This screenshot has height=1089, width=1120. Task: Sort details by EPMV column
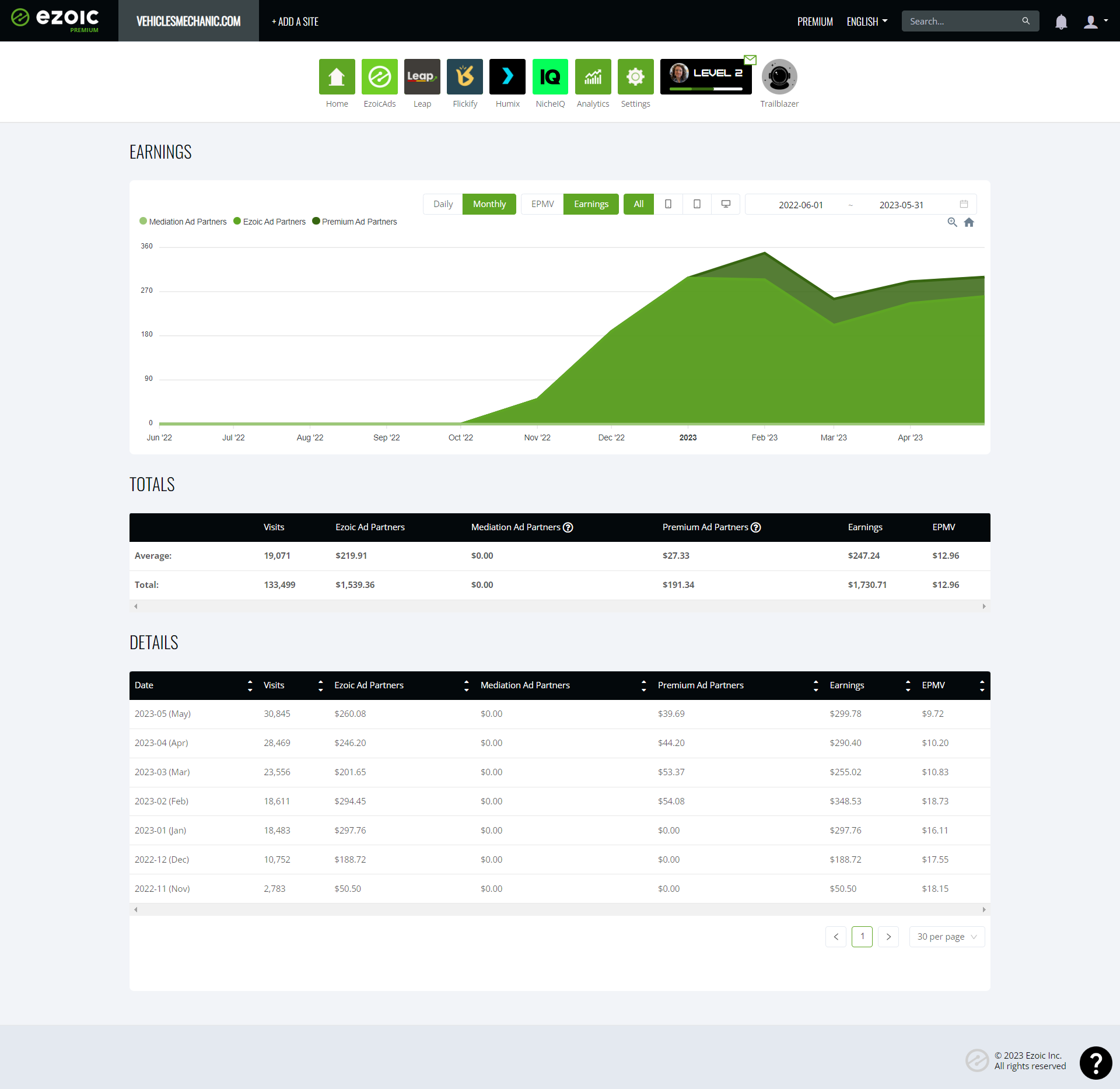[x=982, y=685]
